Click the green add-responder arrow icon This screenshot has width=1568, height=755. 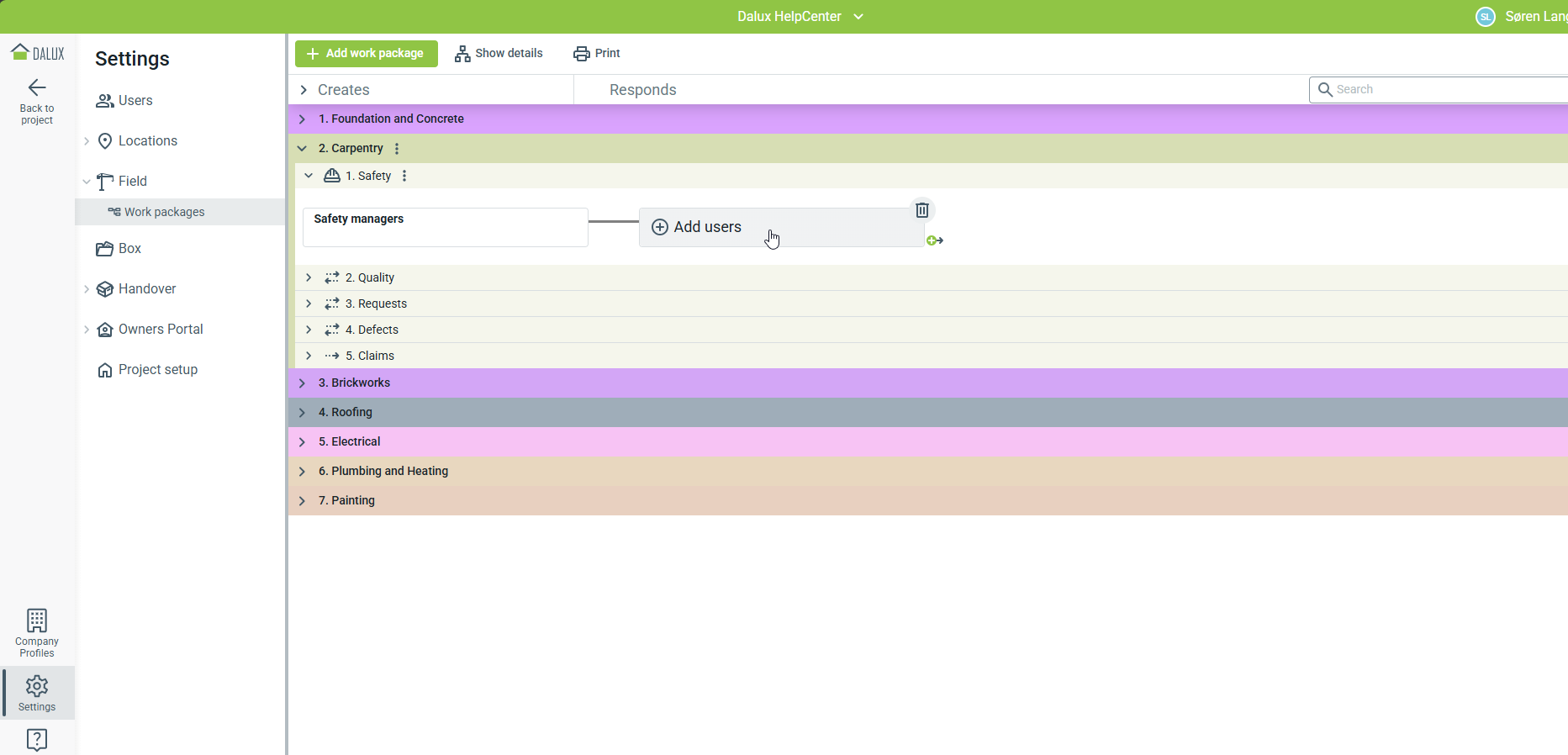(x=934, y=240)
